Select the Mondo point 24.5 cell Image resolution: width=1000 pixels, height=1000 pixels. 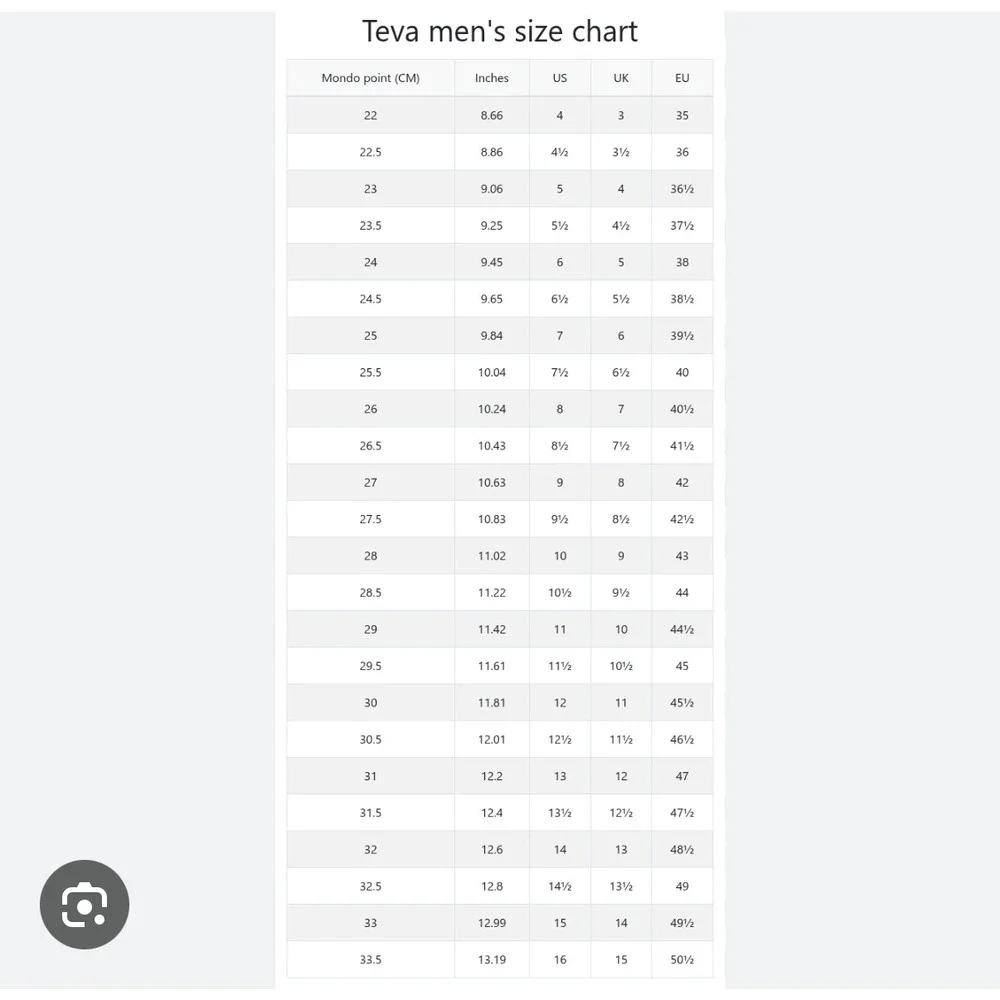371,299
